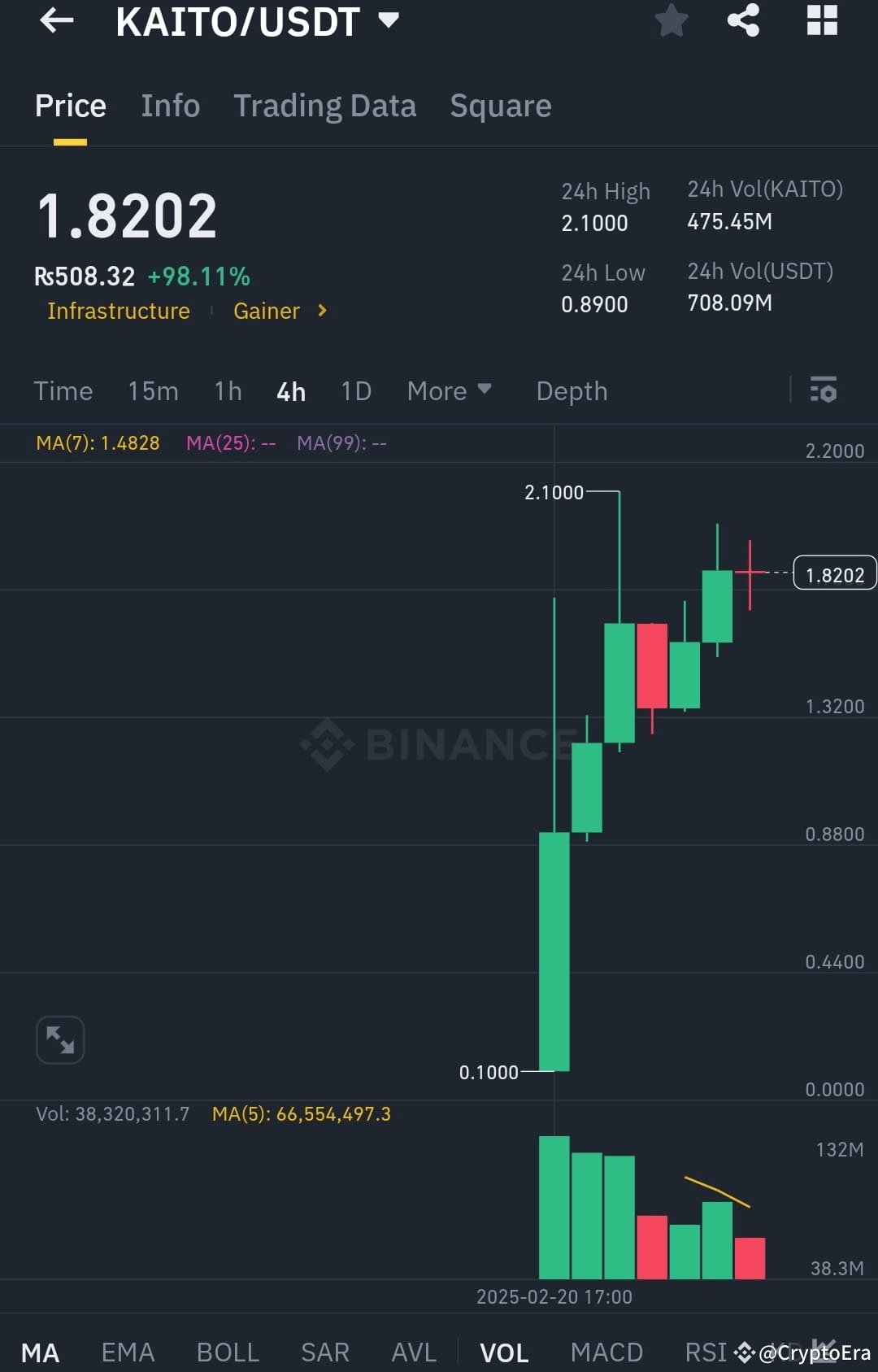Screen dimensions: 878x1372
Task: Tap the grid layout icon top right
Action: [x=821, y=22]
